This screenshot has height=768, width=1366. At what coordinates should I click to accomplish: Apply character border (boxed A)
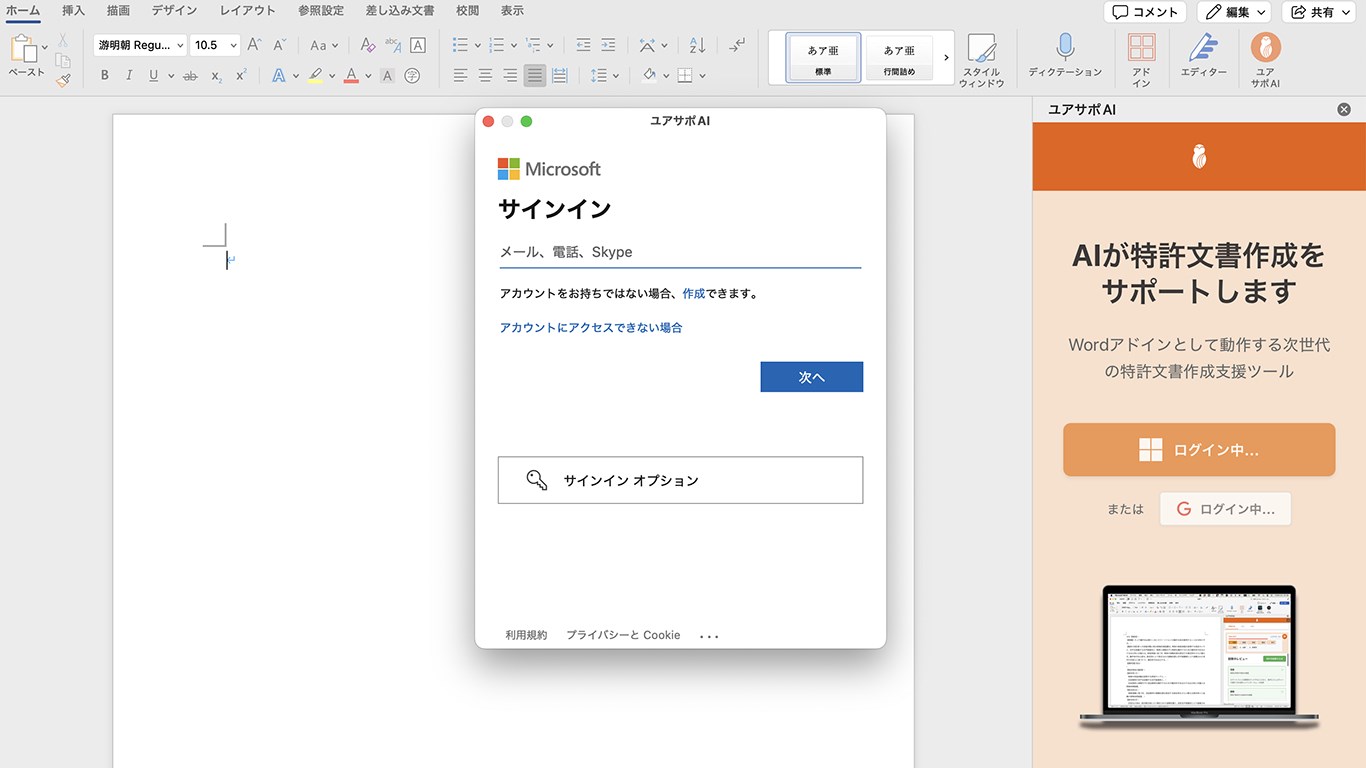[418, 45]
